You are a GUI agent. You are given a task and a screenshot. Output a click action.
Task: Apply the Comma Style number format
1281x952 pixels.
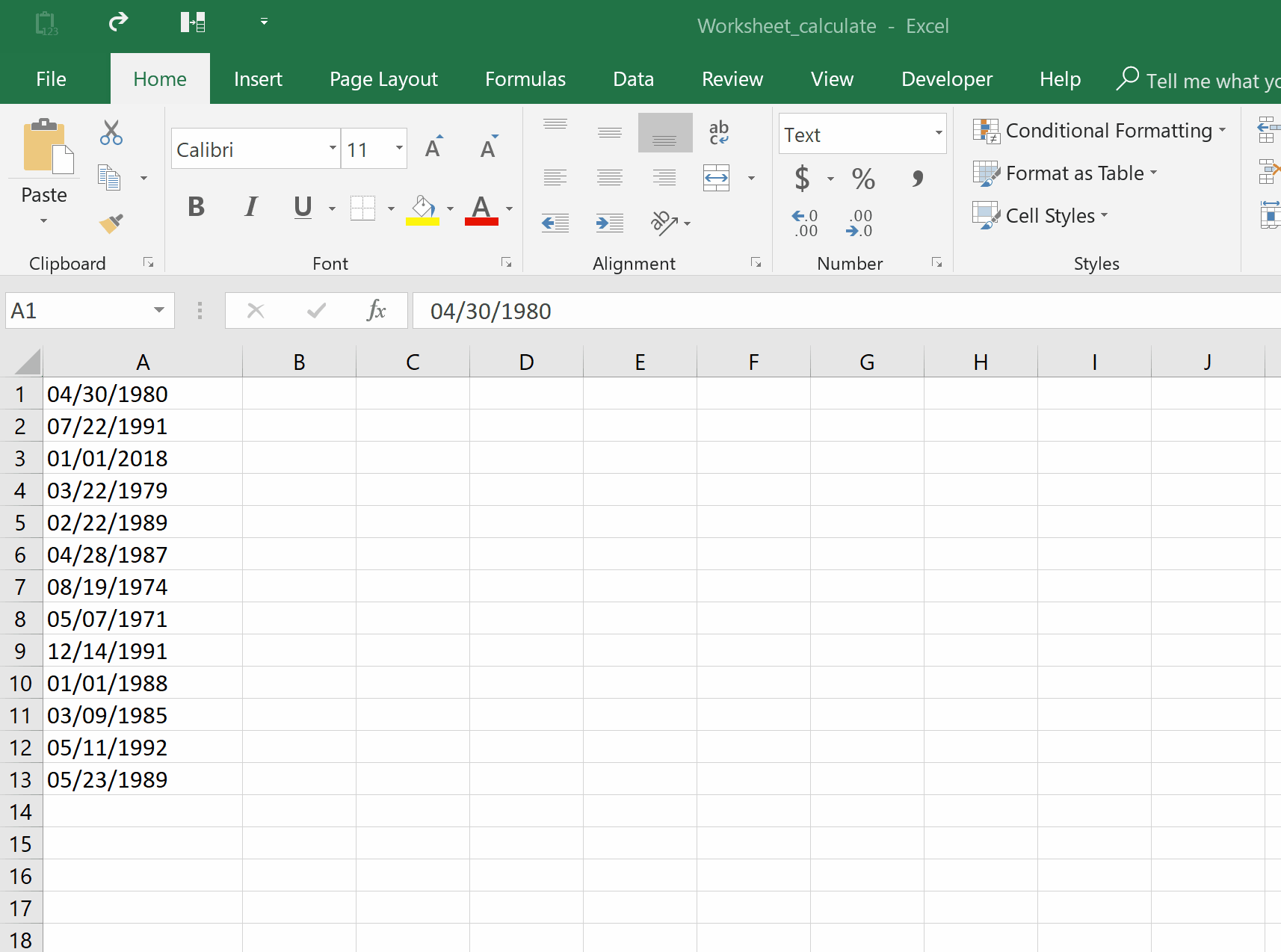[x=917, y=179]
